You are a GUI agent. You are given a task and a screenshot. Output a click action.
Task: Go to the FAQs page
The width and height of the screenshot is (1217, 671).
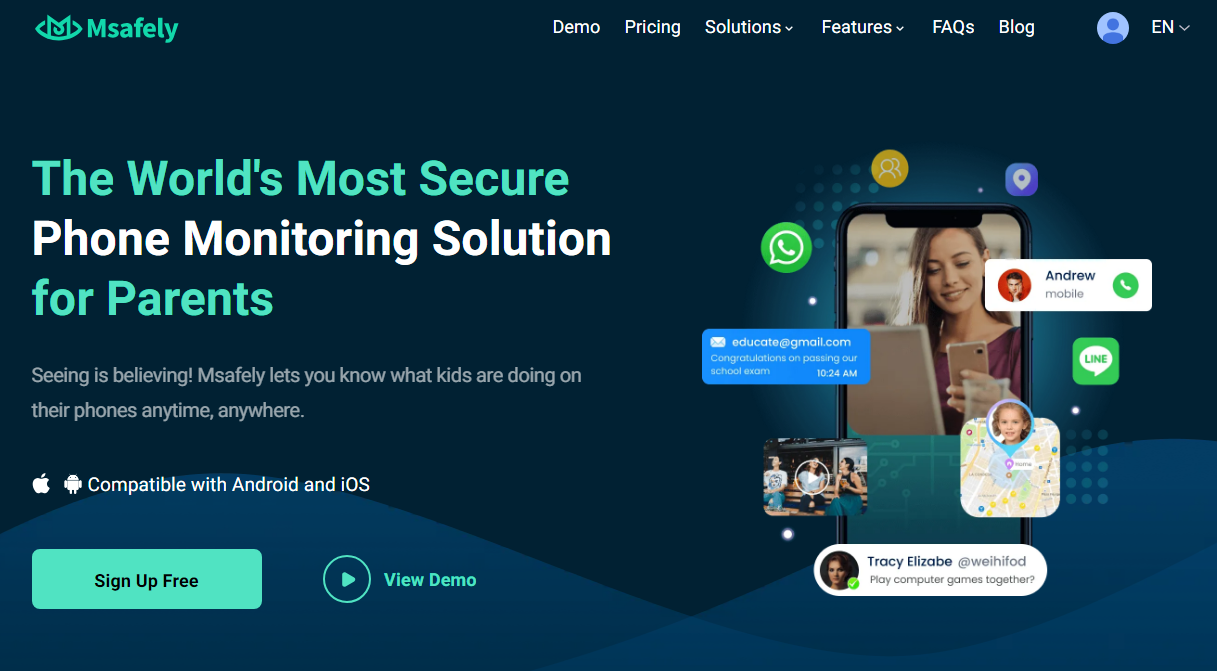point(953,27)
